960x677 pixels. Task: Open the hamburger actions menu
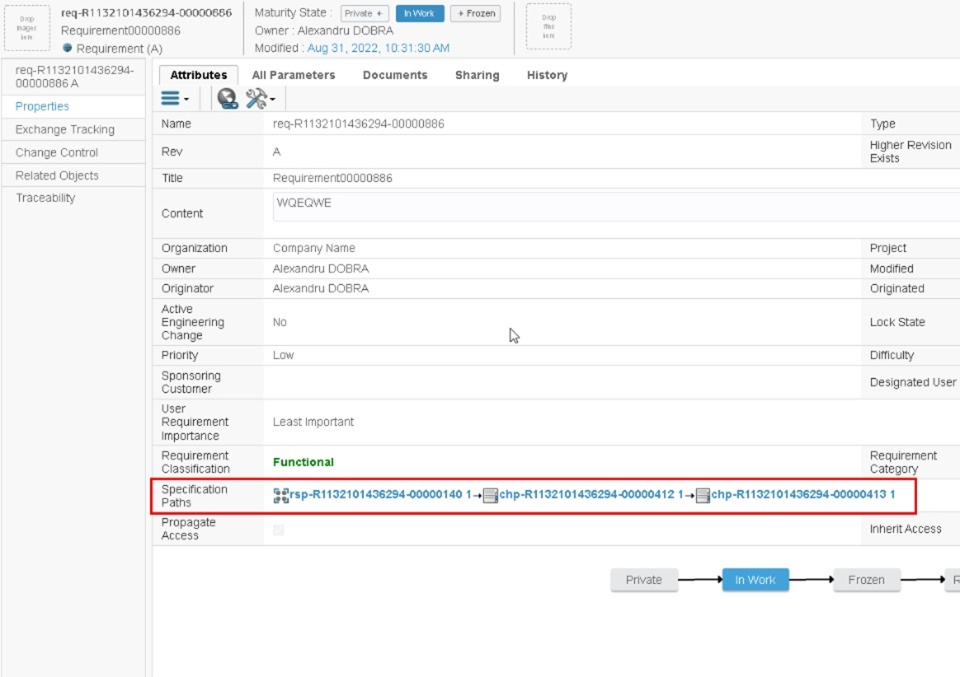point(175,98)
